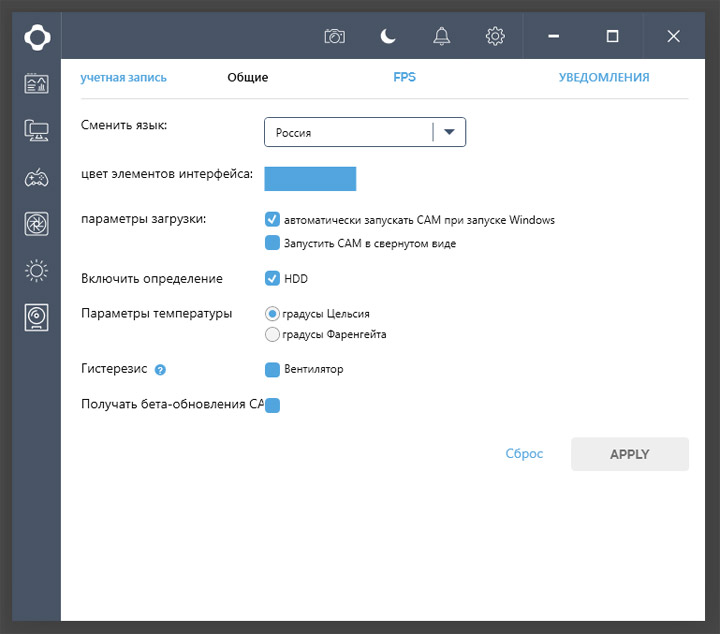Check the Вентилятор hysteresis checkbox
Image resolution: width=720 pixels, height=634 pixels.
272,370
